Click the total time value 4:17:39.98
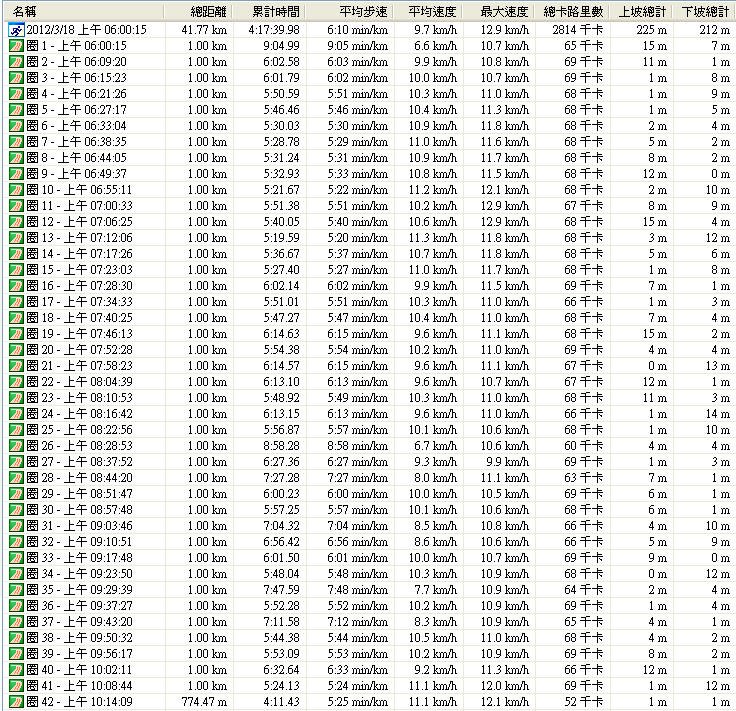The image size is (736, 711). [274, 31]
